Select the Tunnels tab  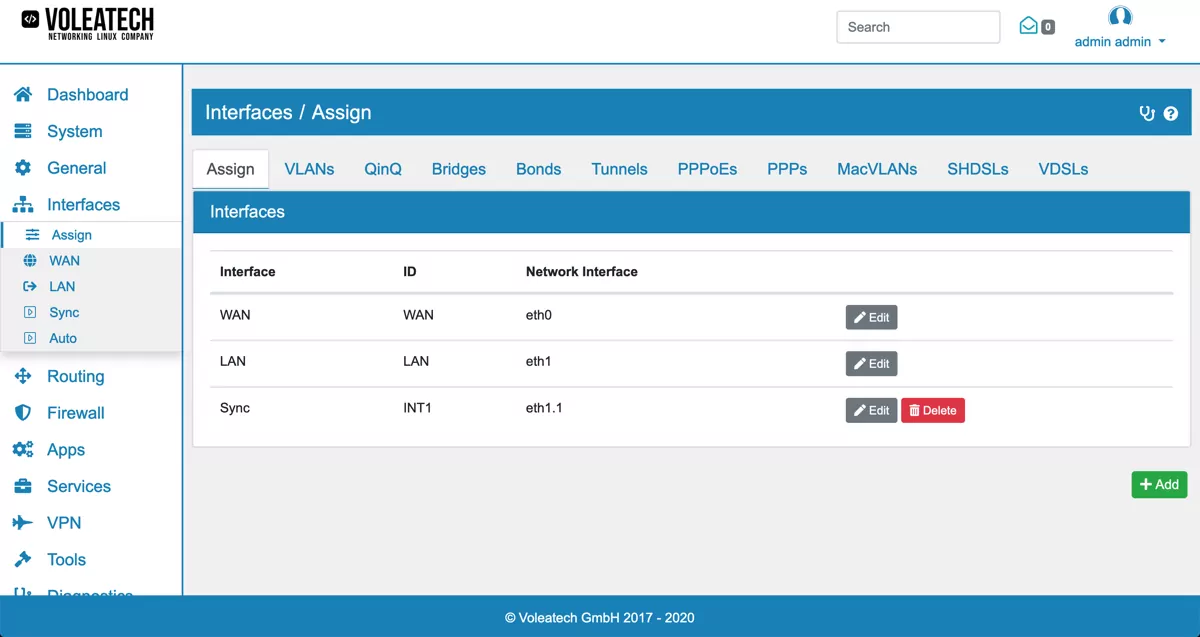[x=619, y=169]
